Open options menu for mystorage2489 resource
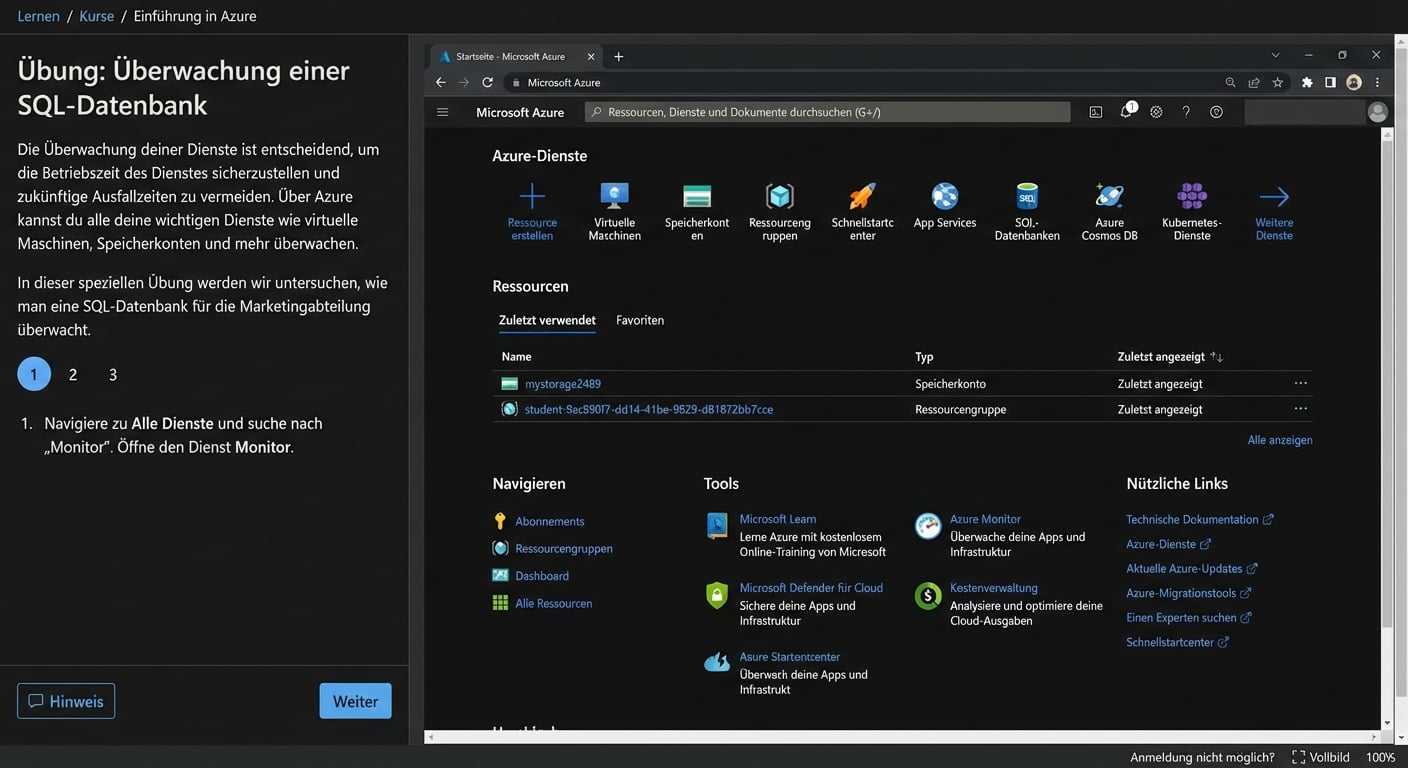 [x=1300, y=382]
